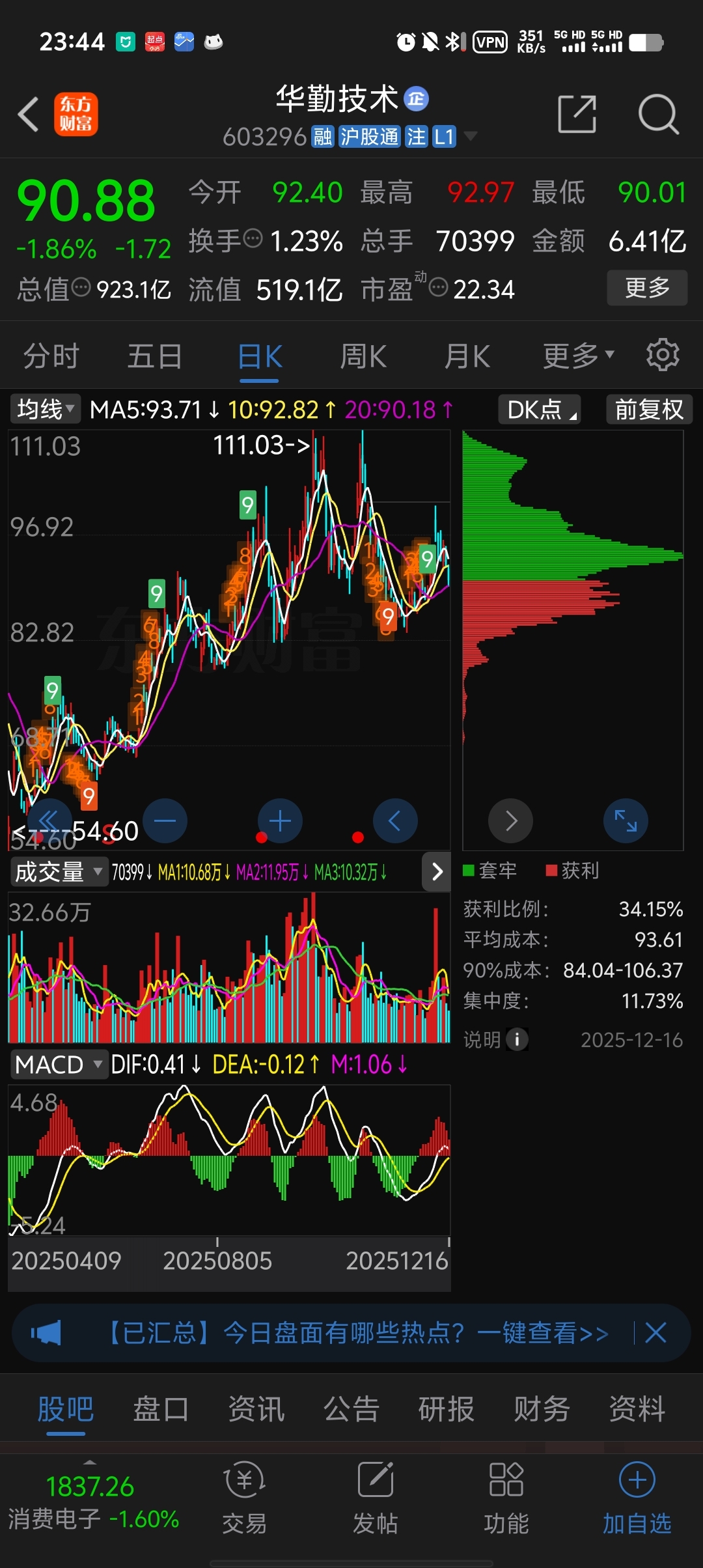Toggle 前复权 adjustment mode
703x1568 pixels.
coord(649,410)
